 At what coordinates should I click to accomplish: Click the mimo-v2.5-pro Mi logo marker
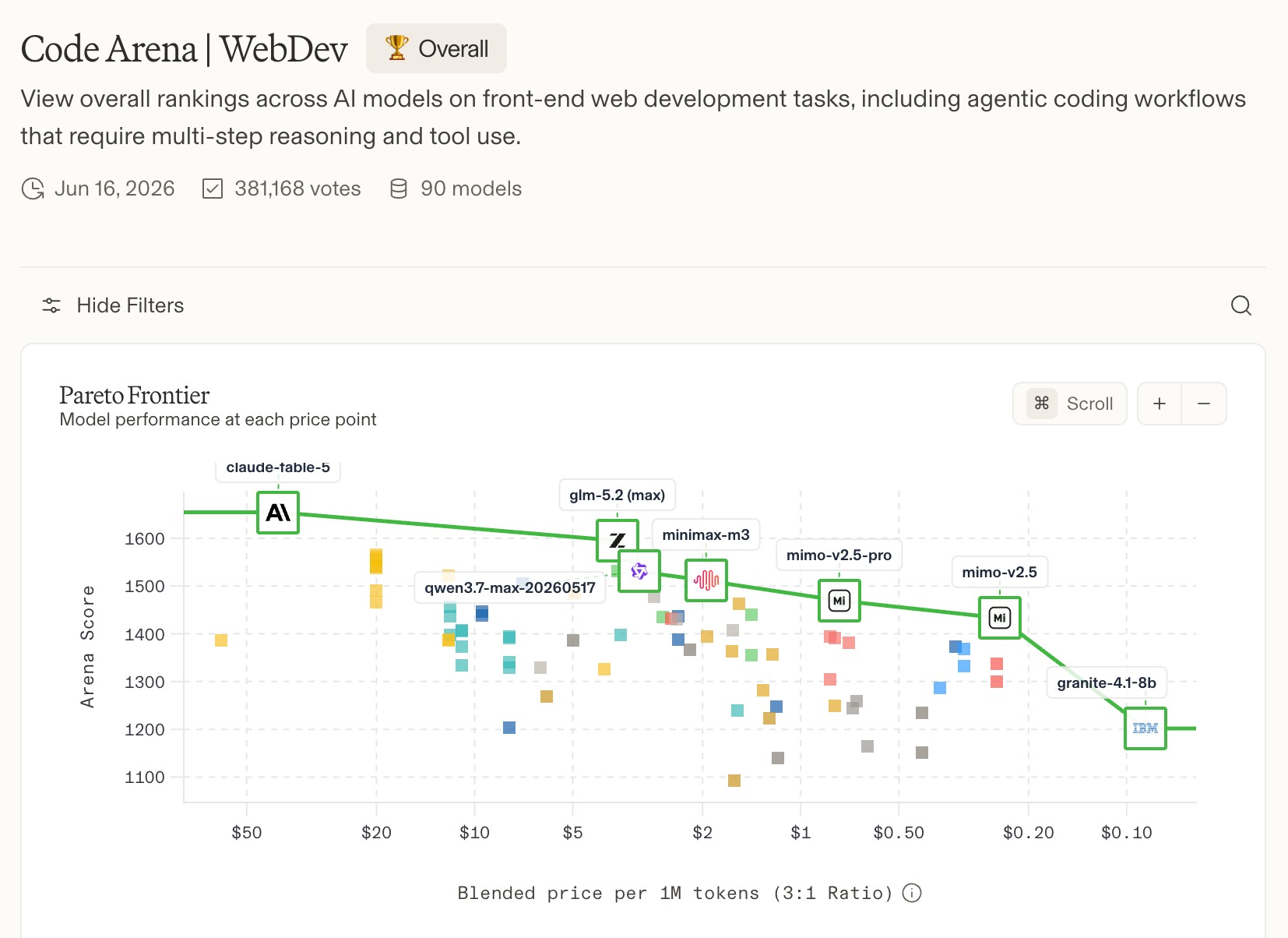pyautogui.click(x=839, y=601)
